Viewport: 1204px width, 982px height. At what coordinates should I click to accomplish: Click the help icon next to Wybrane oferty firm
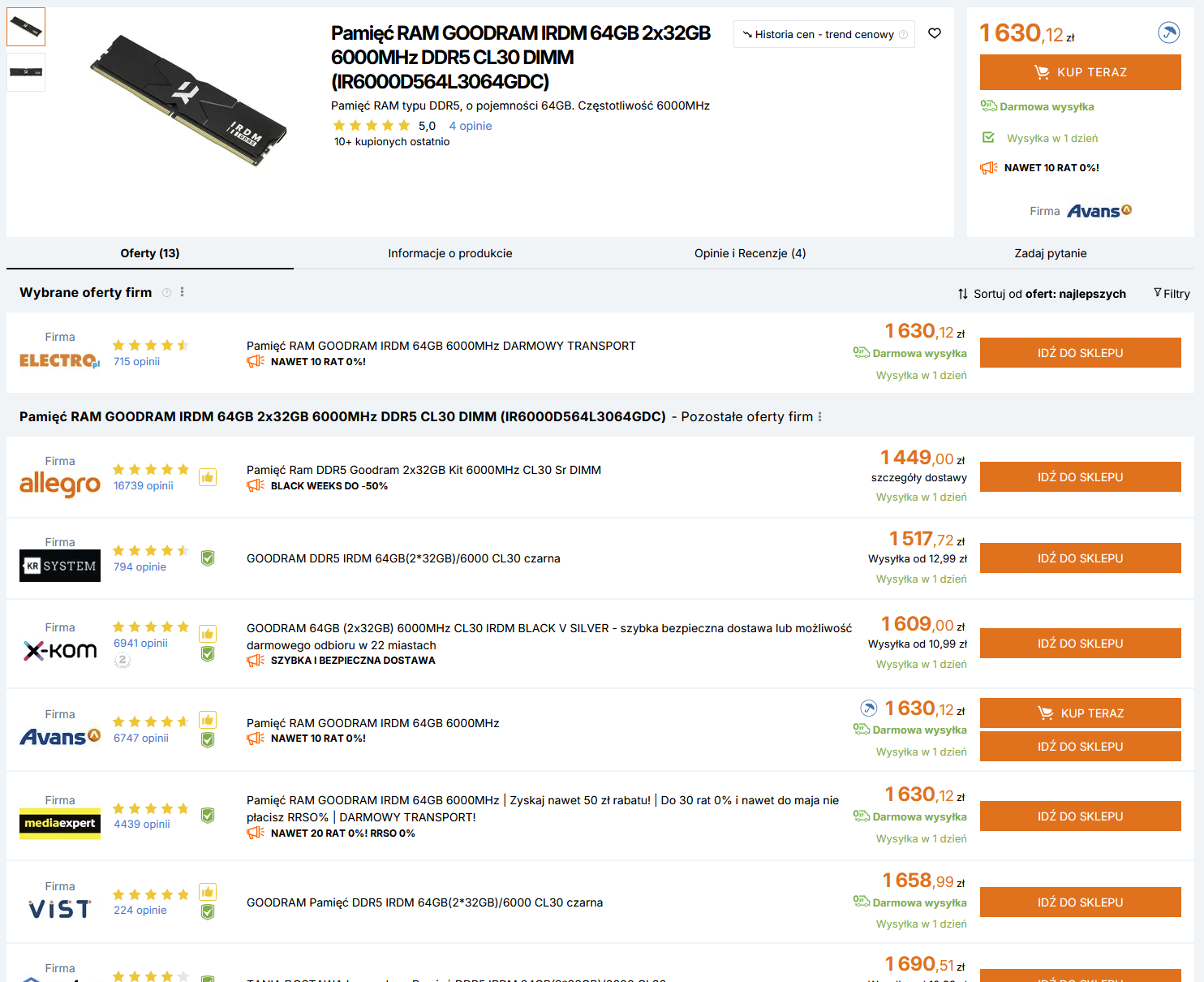point(166,293)
